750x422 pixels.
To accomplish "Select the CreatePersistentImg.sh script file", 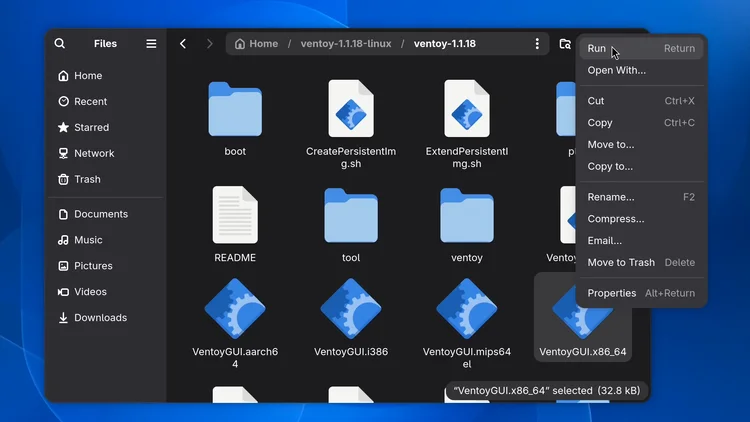I will (351, 108).
